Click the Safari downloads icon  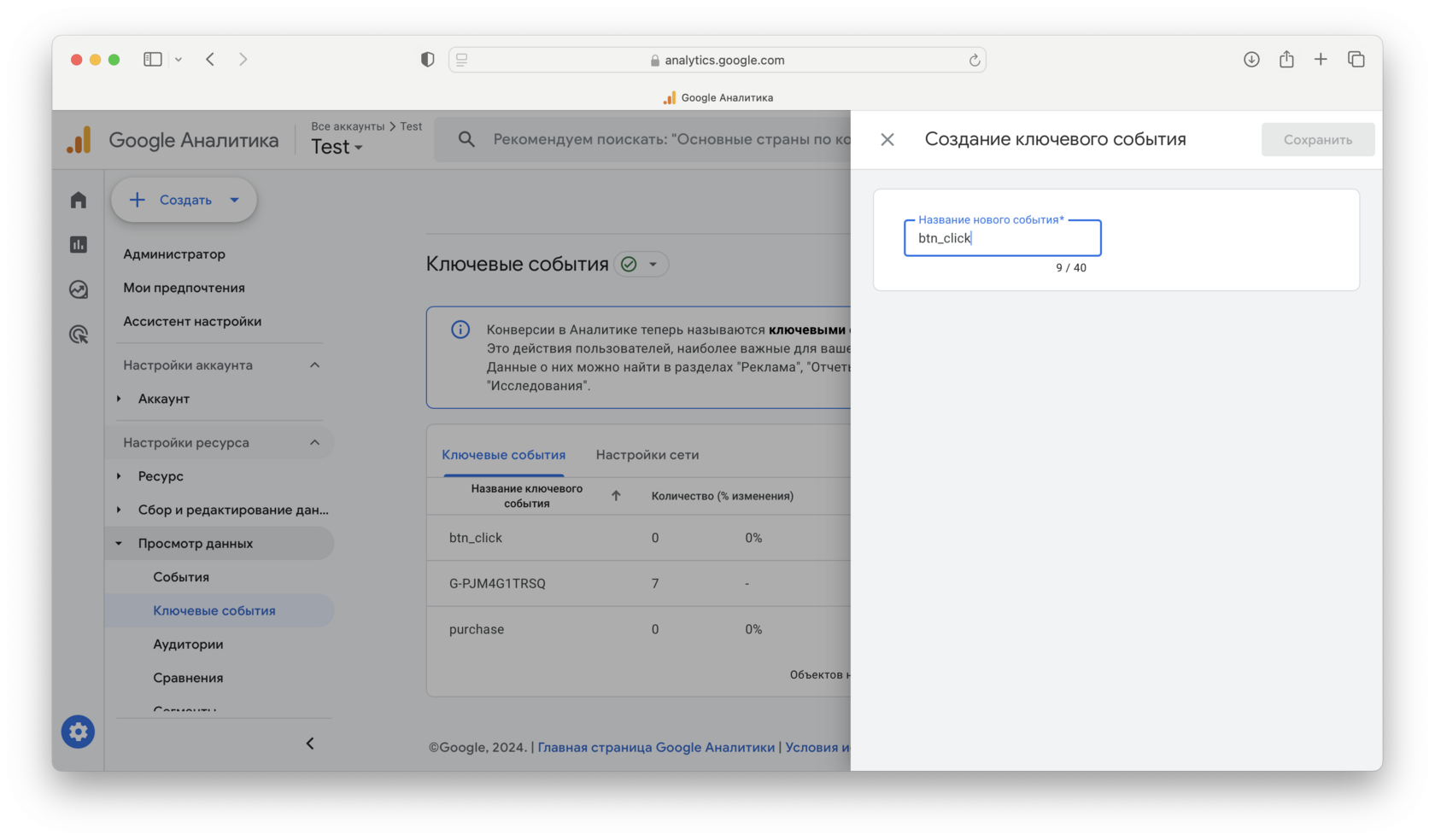pyautogui.click(x=1251, y=60)
